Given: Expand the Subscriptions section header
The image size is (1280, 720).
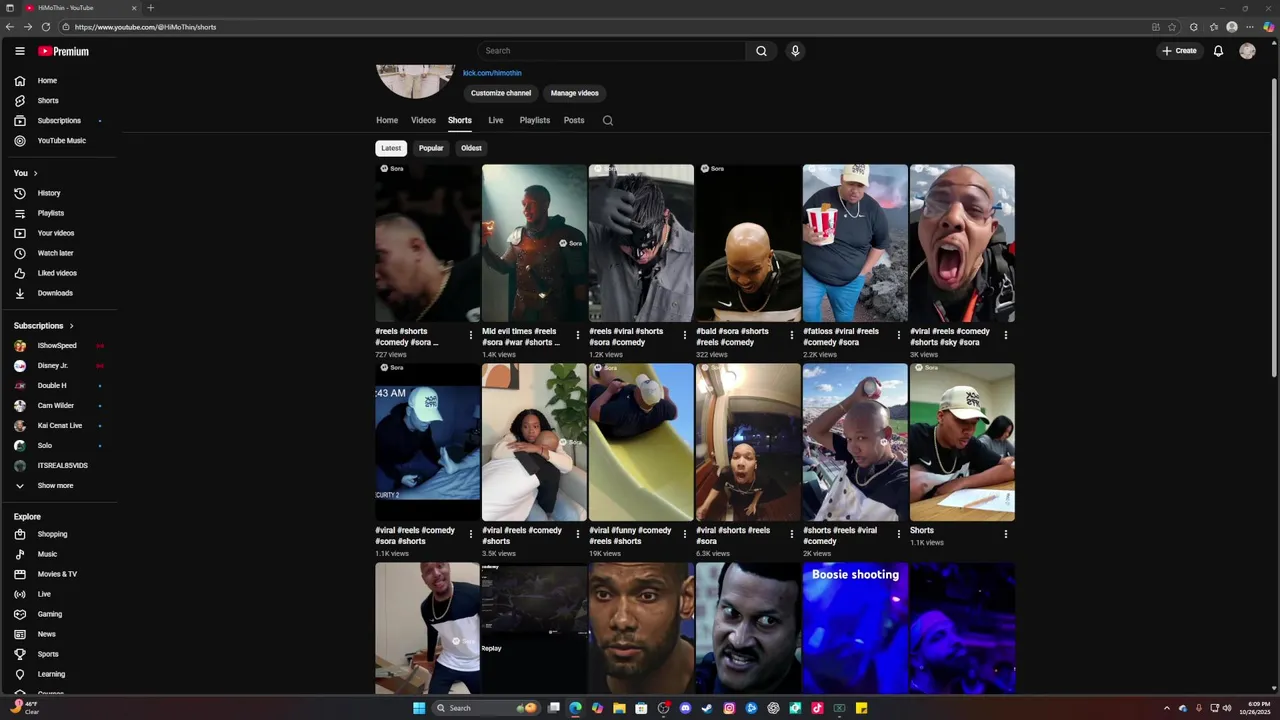Looking at the screenshot, I should (x=44, y=326).
